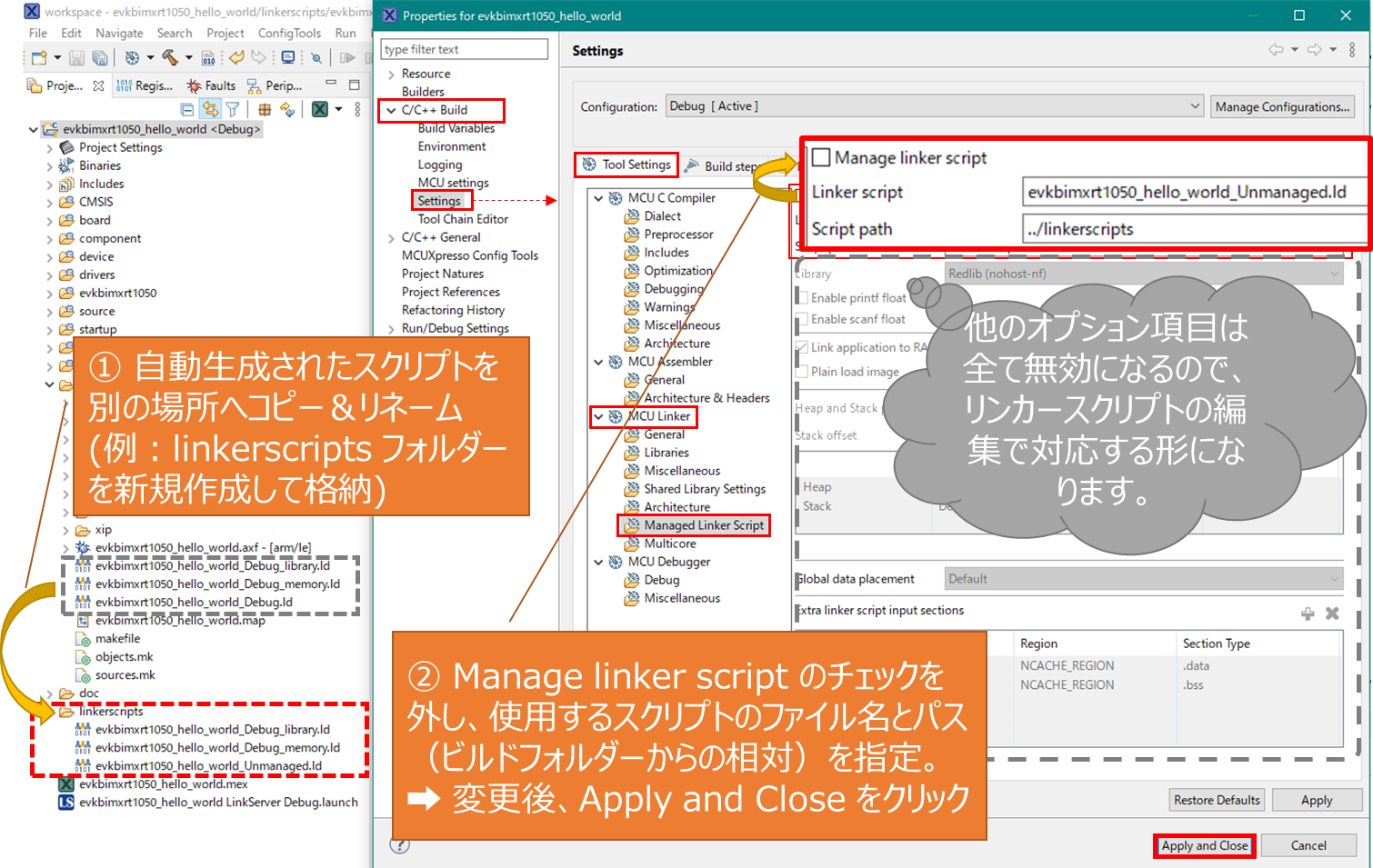Click the Save All toolbar icon

click(100, 58)
